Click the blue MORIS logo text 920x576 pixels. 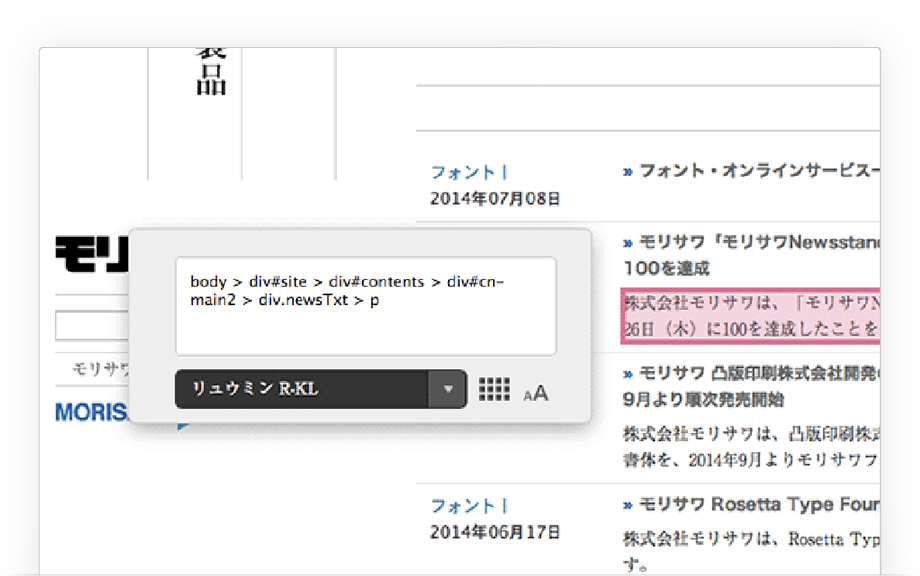pos(92,413)
